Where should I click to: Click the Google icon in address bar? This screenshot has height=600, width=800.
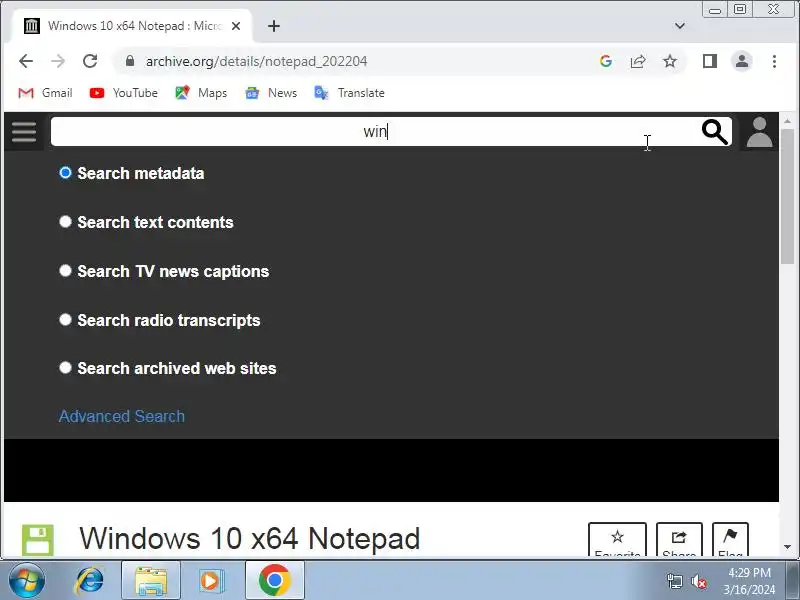coord(606,61)
